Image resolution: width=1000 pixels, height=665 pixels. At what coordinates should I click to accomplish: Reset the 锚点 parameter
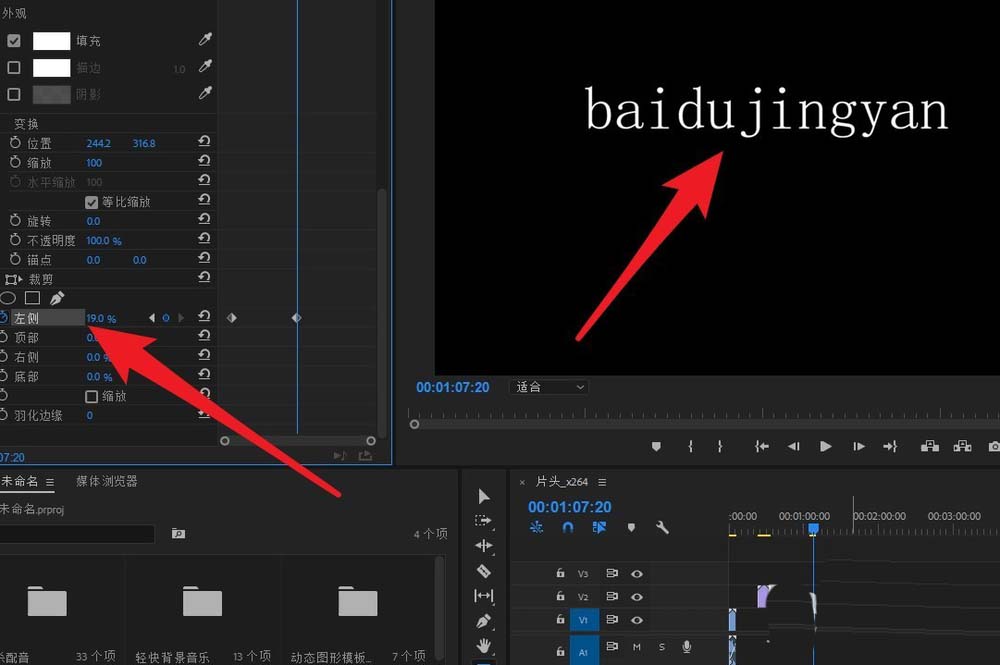(x=204, y=258)
